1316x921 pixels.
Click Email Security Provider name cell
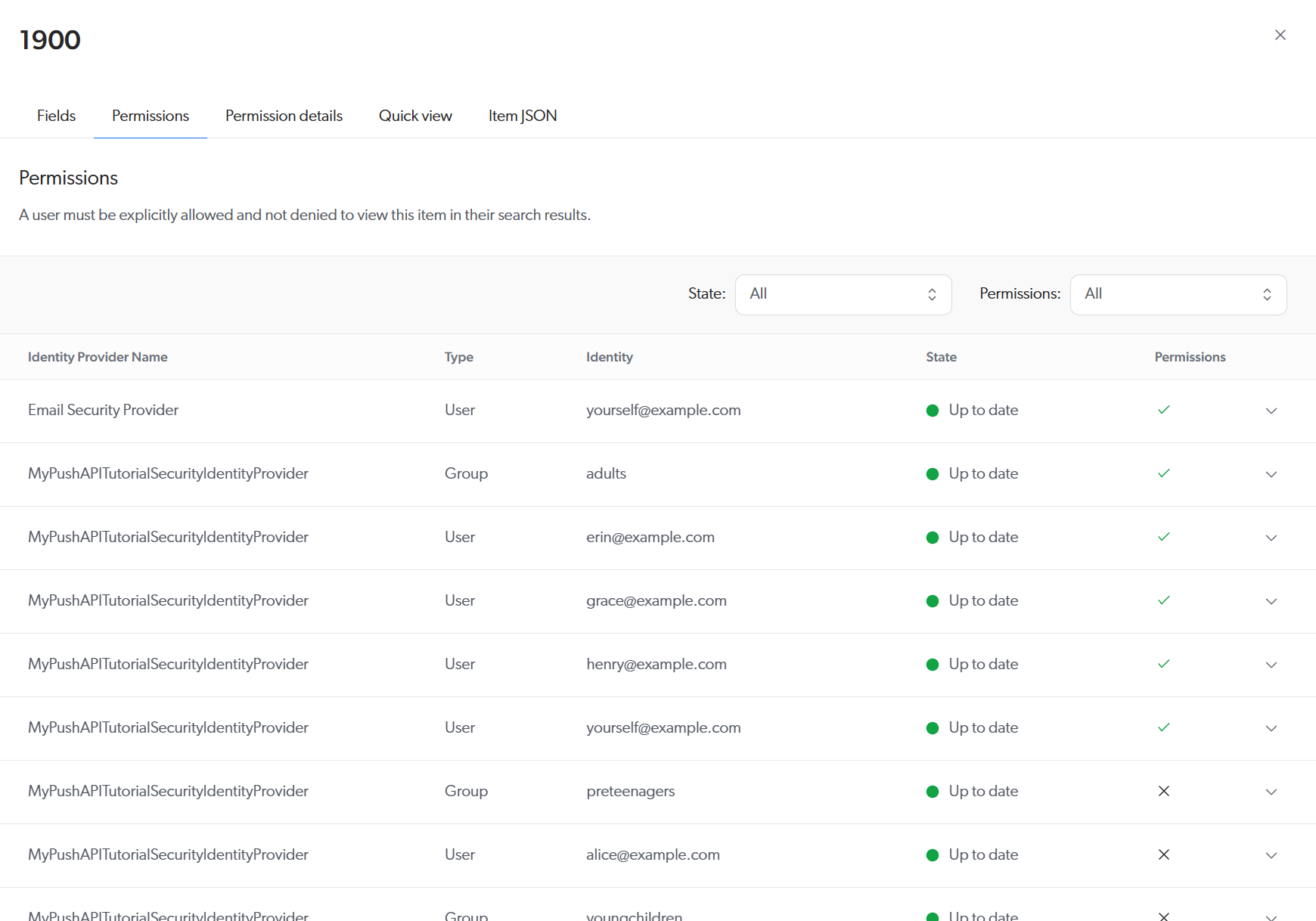coord(104,410)
